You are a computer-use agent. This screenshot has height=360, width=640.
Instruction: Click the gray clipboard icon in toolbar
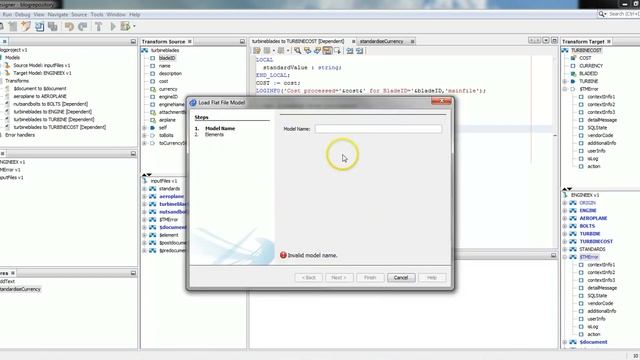point(13,27)
